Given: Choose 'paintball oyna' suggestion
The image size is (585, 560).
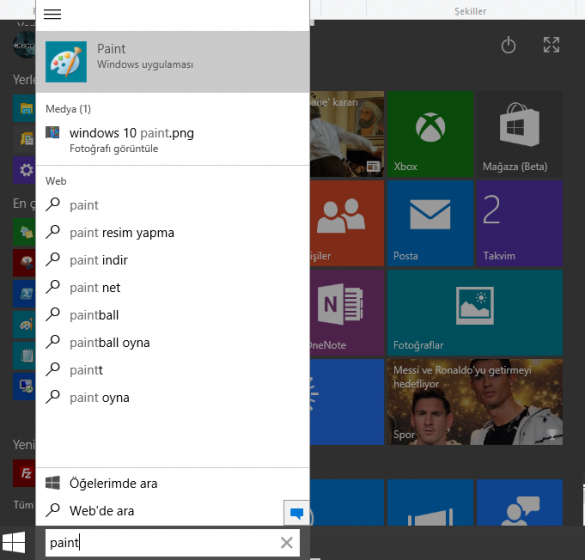Looking at the screenshot, I should tap(172, 342).
